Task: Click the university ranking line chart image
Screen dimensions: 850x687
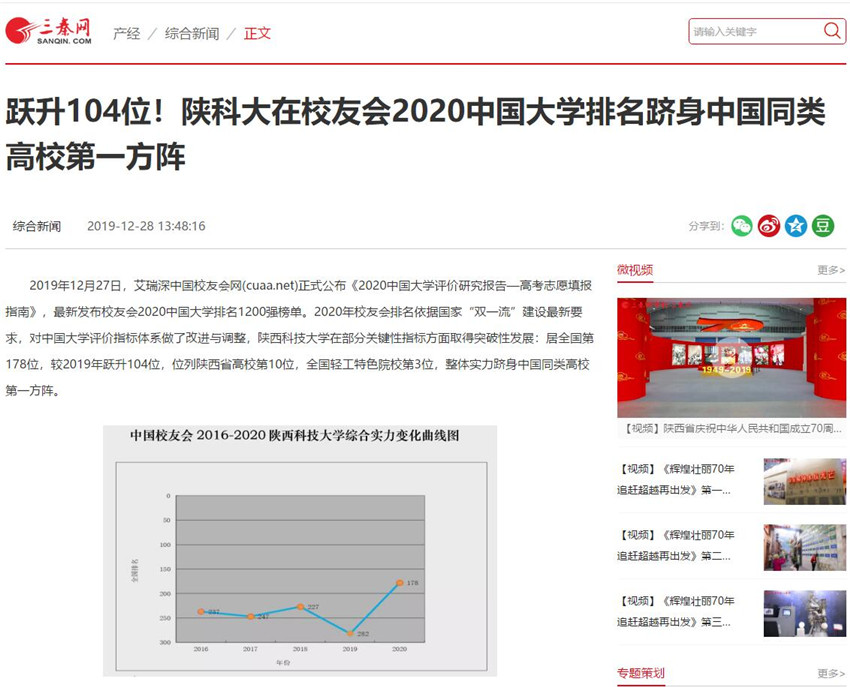Action: click(x=300, y=550)
